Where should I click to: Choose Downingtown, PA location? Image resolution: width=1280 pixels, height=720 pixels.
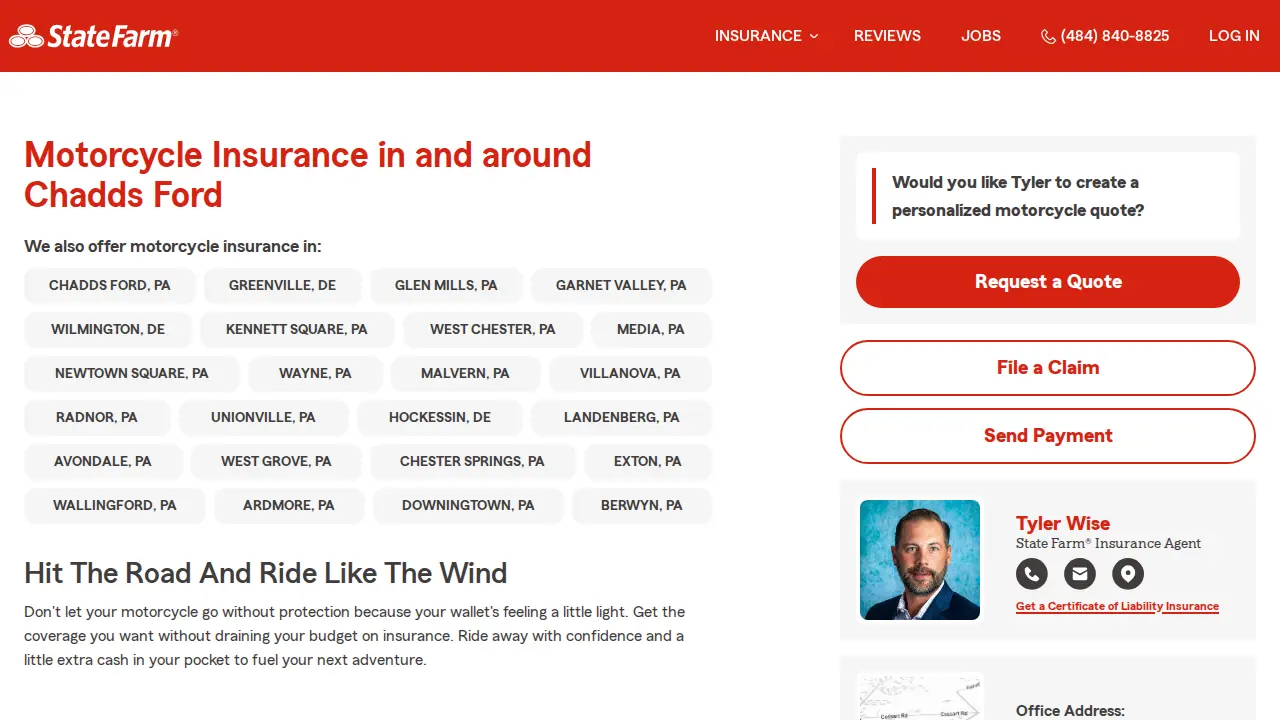click(x=468, y=505)
